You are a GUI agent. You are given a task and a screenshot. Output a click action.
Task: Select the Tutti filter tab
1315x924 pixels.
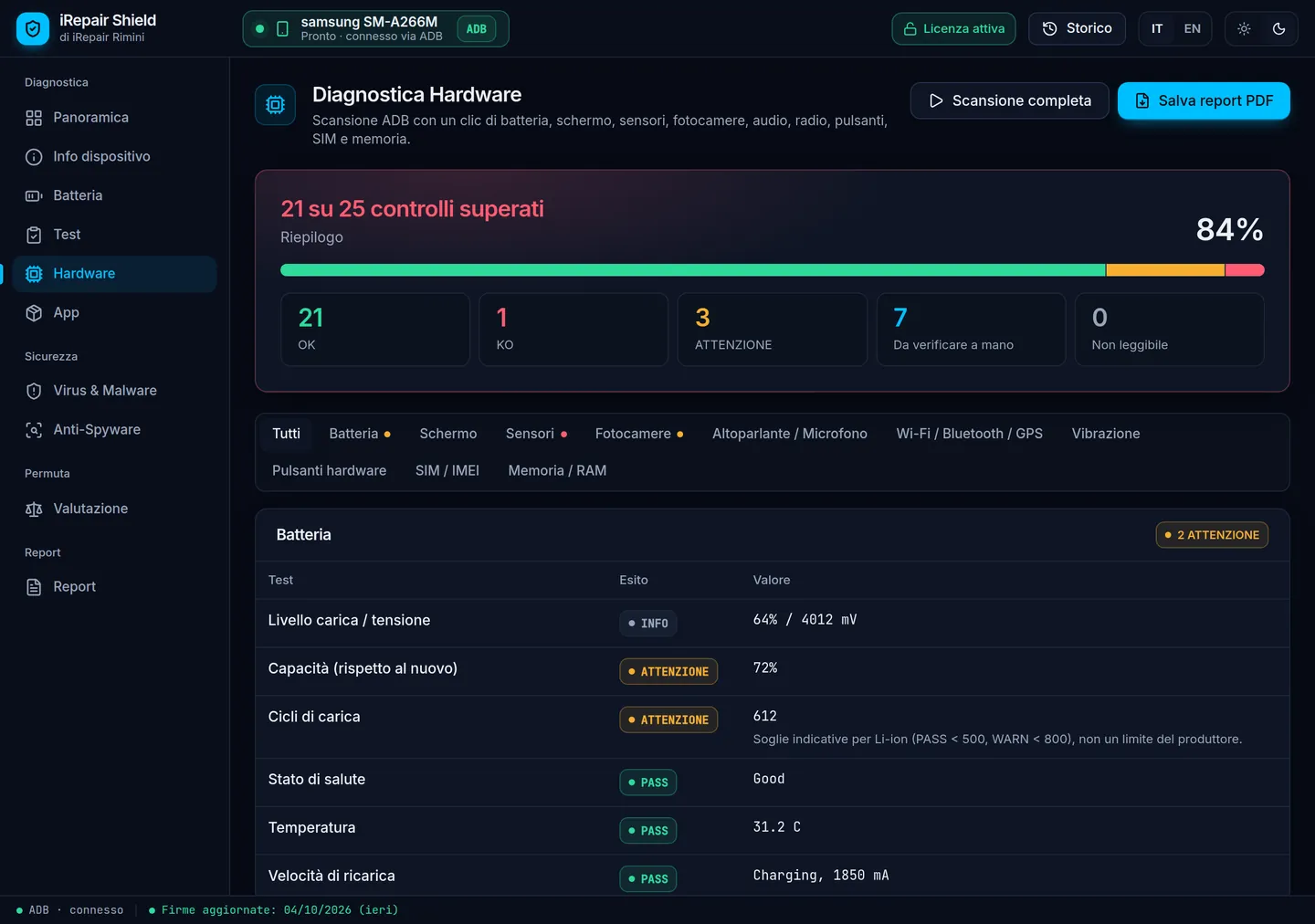[286, 434]
